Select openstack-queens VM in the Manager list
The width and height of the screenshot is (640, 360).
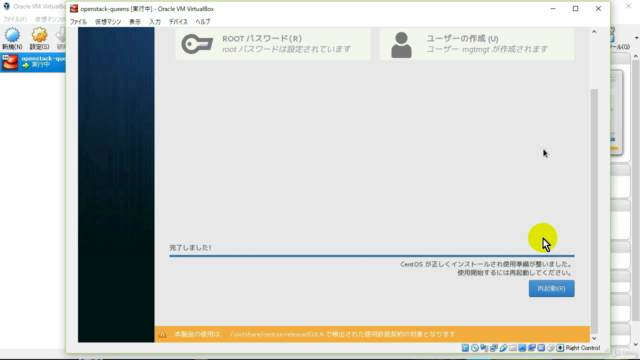click(x=33, y=62)
